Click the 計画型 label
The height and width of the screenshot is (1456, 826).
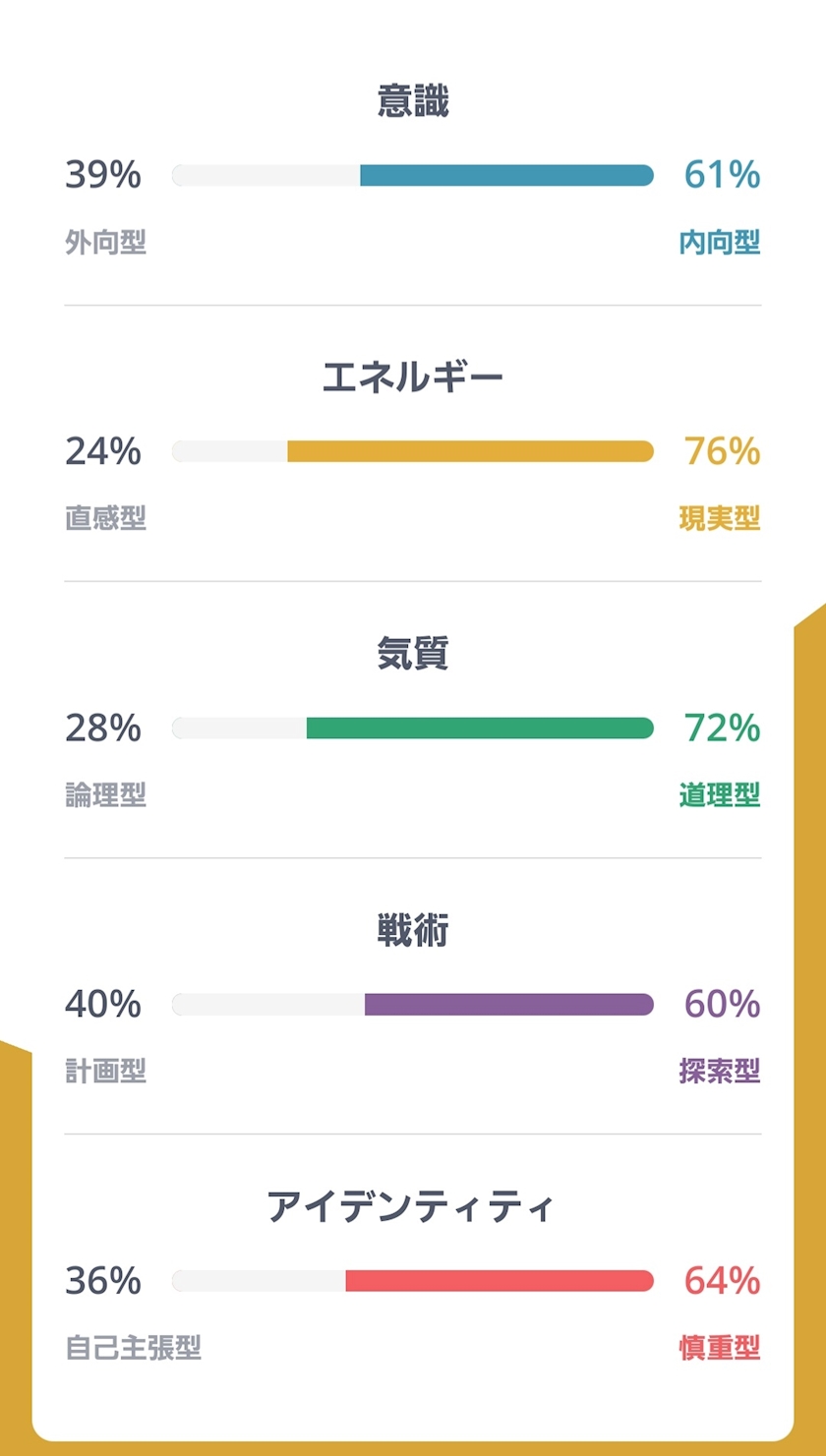[x=106, y=1071]
